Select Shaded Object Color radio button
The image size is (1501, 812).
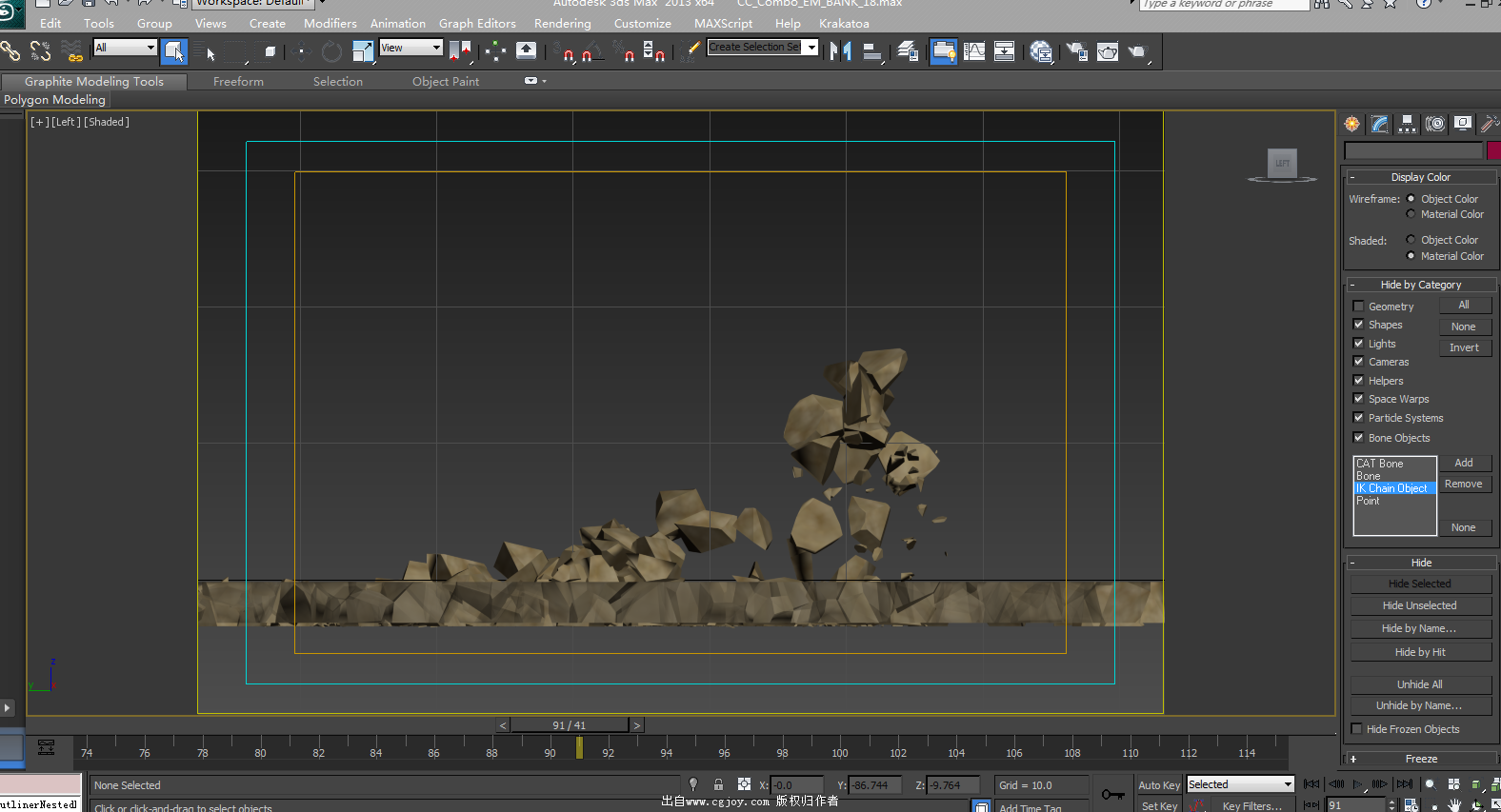tap(1411, 240)
